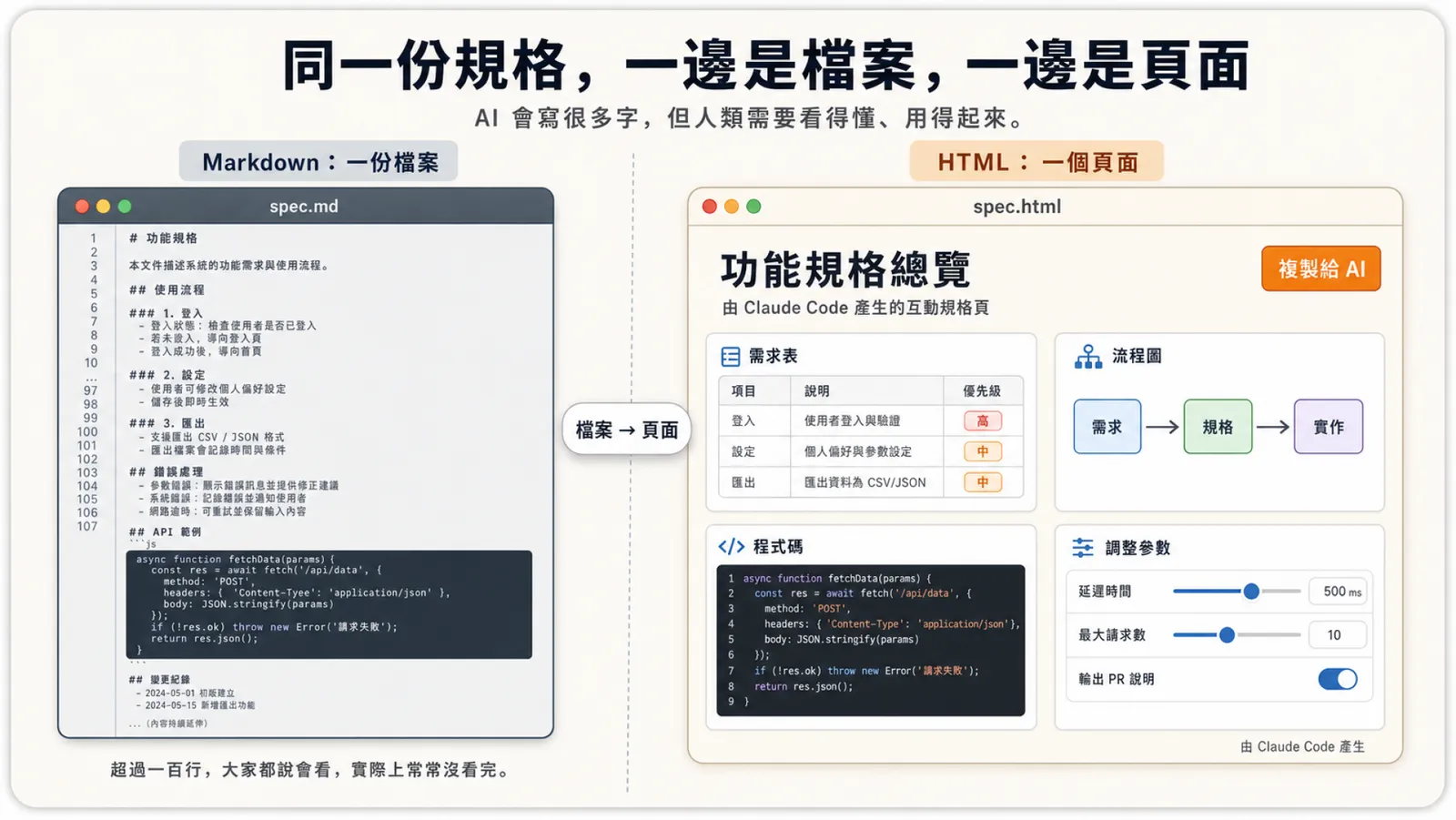The image size is (1456, 820).
Task: Toggle the 輸出 PR 說明 switch
Action: pos(1338,679)
